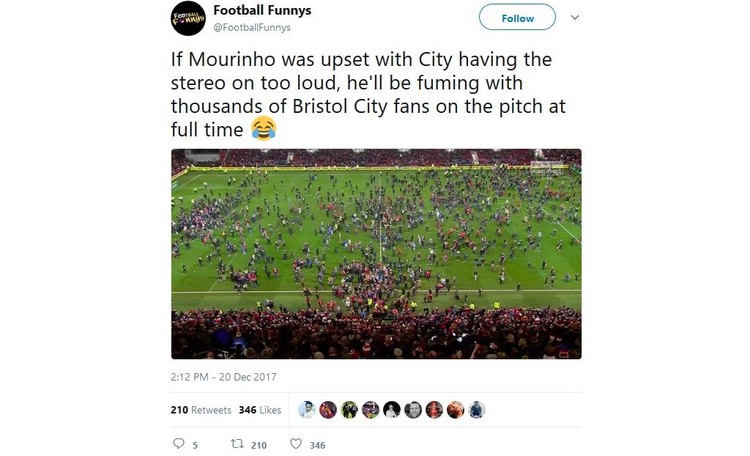Image resolution: width=750 pixels, height=456 pixels.
Task: Open the last liker's avatar
Action: (x=476, y=410)
